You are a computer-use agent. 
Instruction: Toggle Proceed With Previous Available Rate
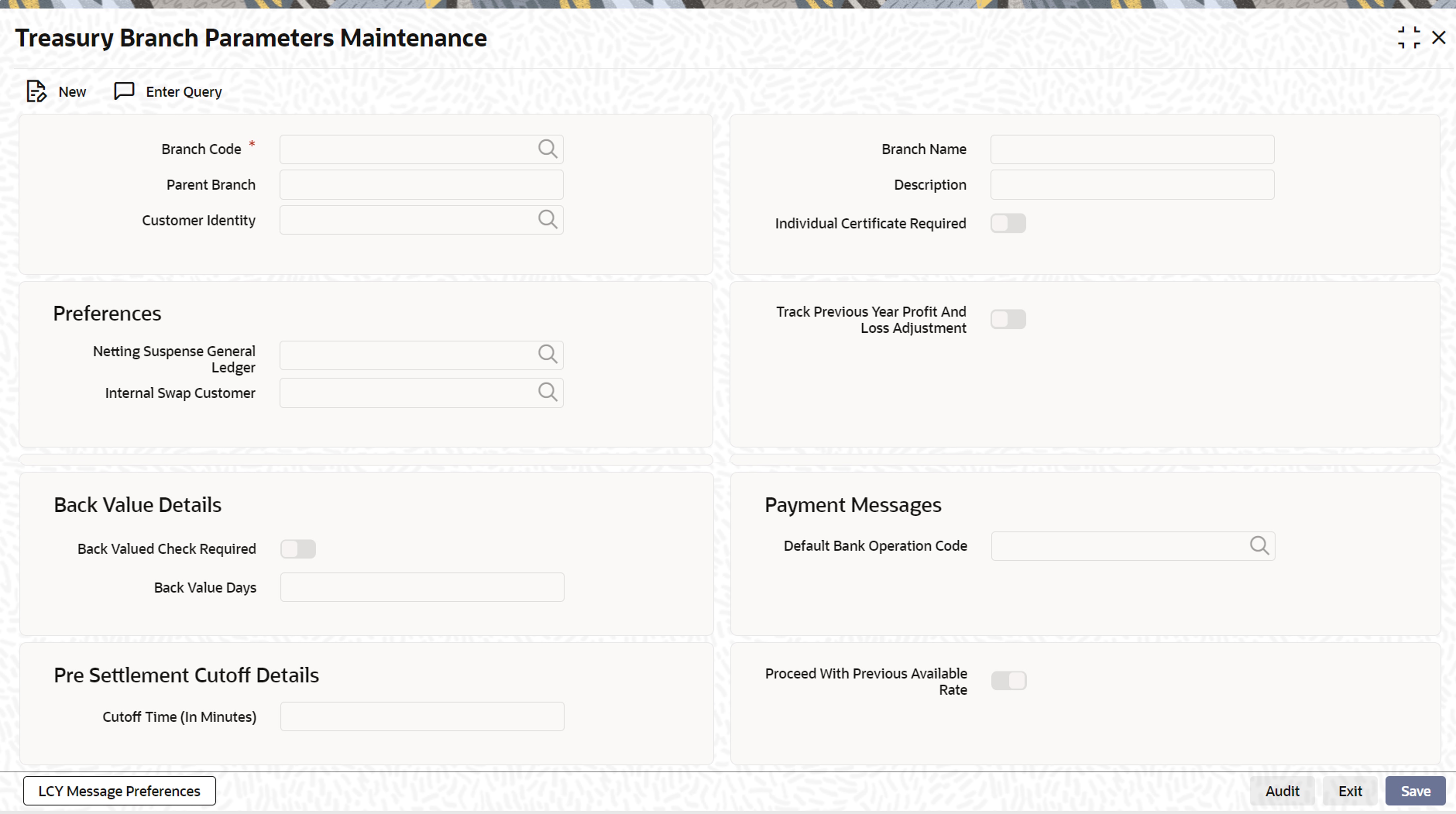tap(1008, 681)
